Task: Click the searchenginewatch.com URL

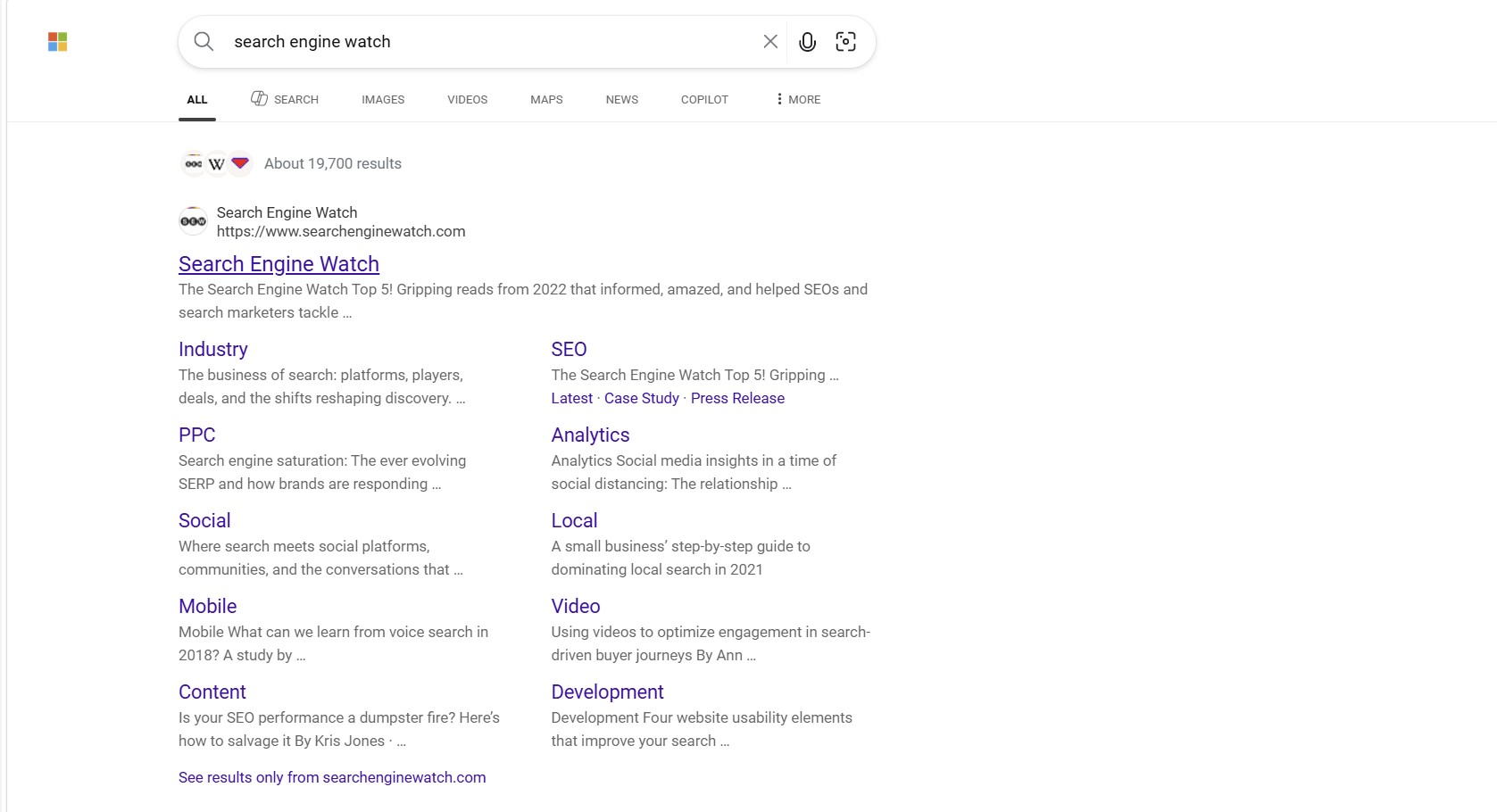Action: (x=341, y=232)
